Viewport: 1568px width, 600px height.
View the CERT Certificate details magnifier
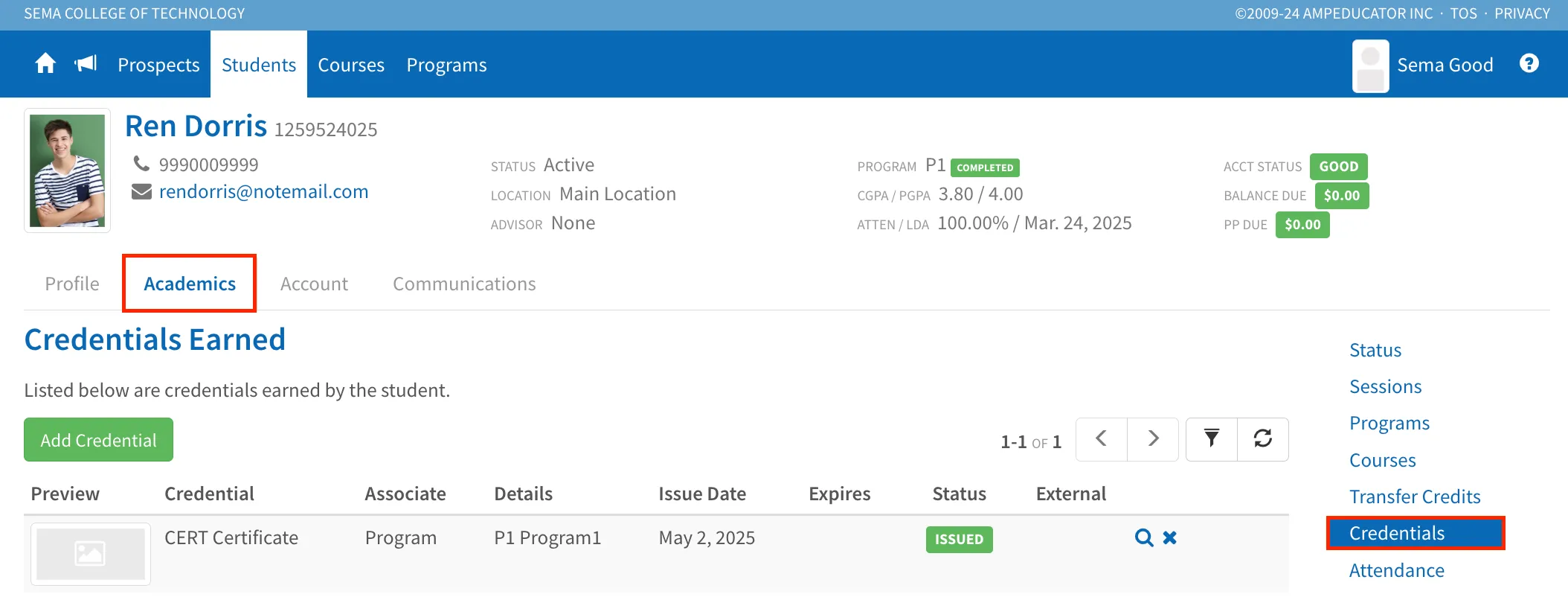tap(1144, 537)
